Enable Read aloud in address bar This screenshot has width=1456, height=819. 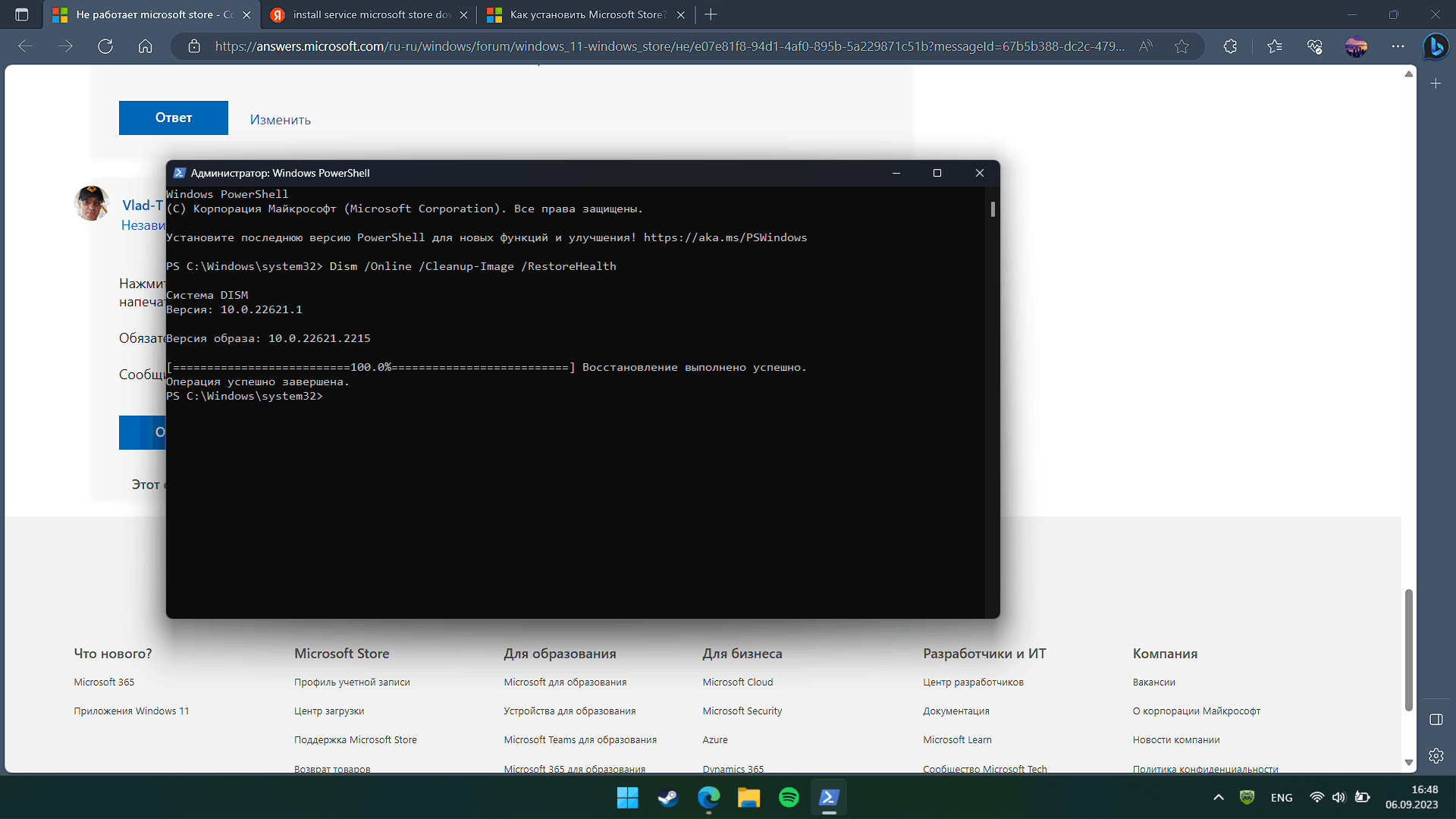click(1146, 46)
